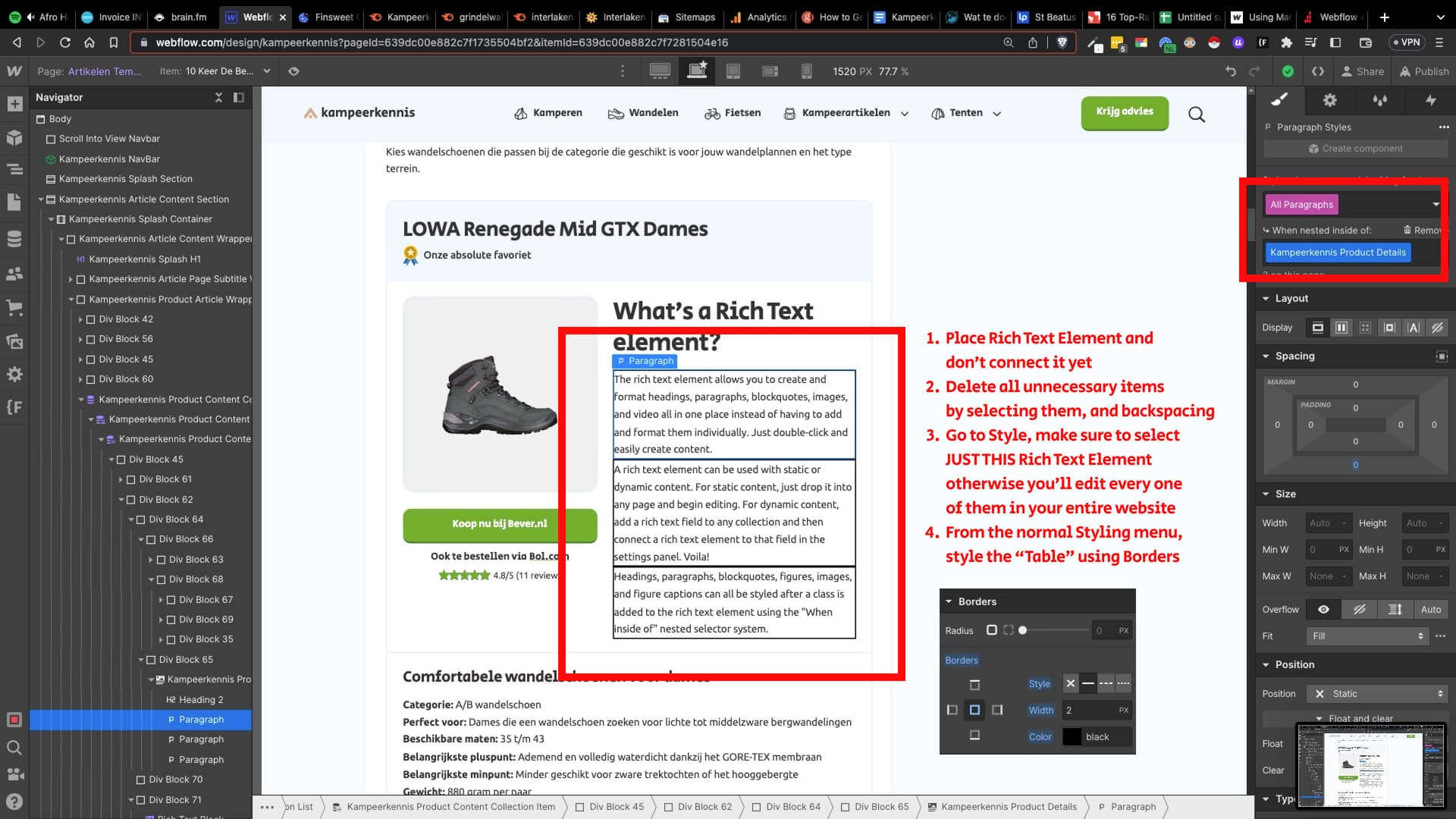Open the Fit dropdown
1456x819 pixels.
1368,636
